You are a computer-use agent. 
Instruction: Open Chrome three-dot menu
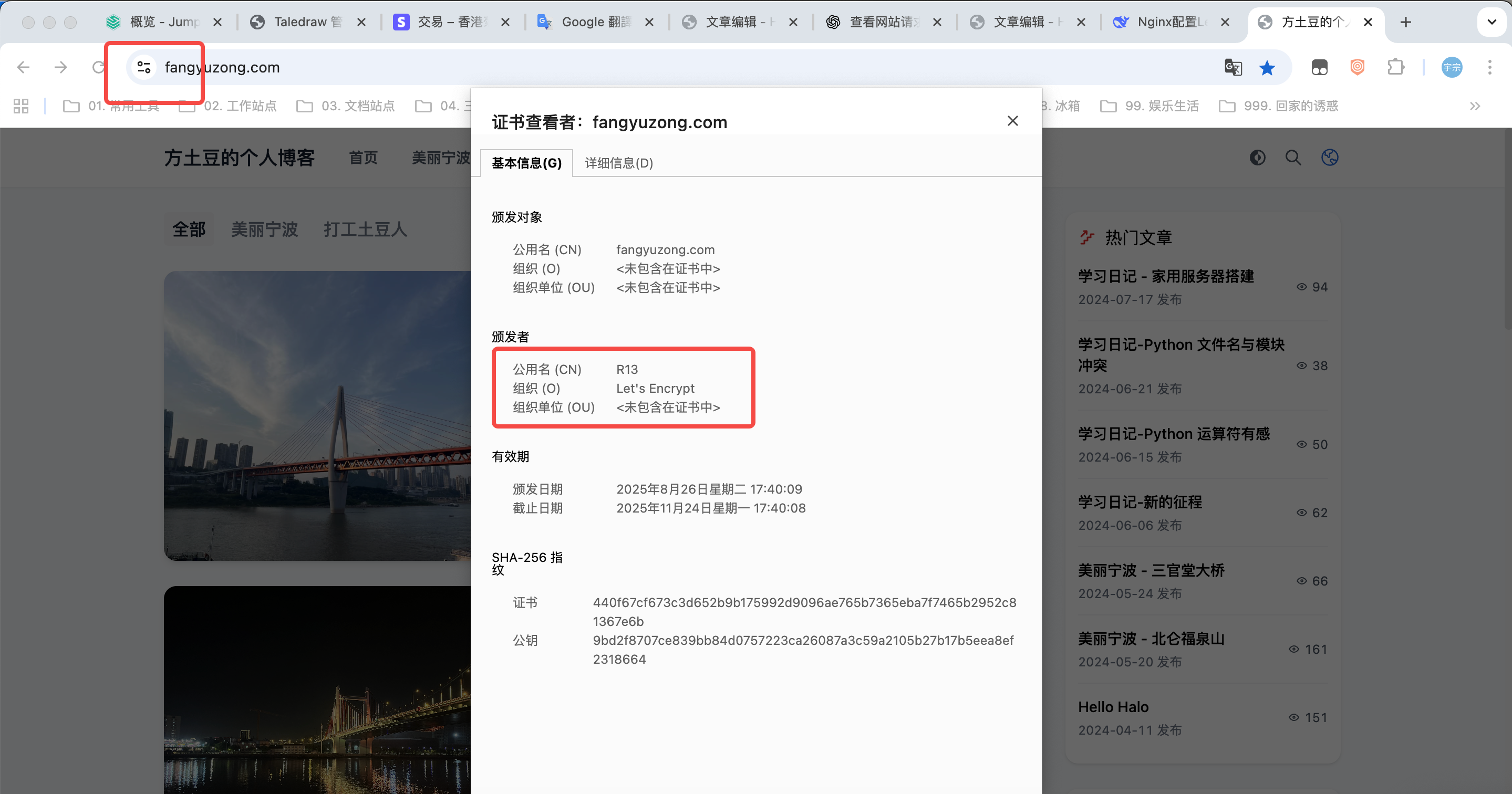point(1489,68)
